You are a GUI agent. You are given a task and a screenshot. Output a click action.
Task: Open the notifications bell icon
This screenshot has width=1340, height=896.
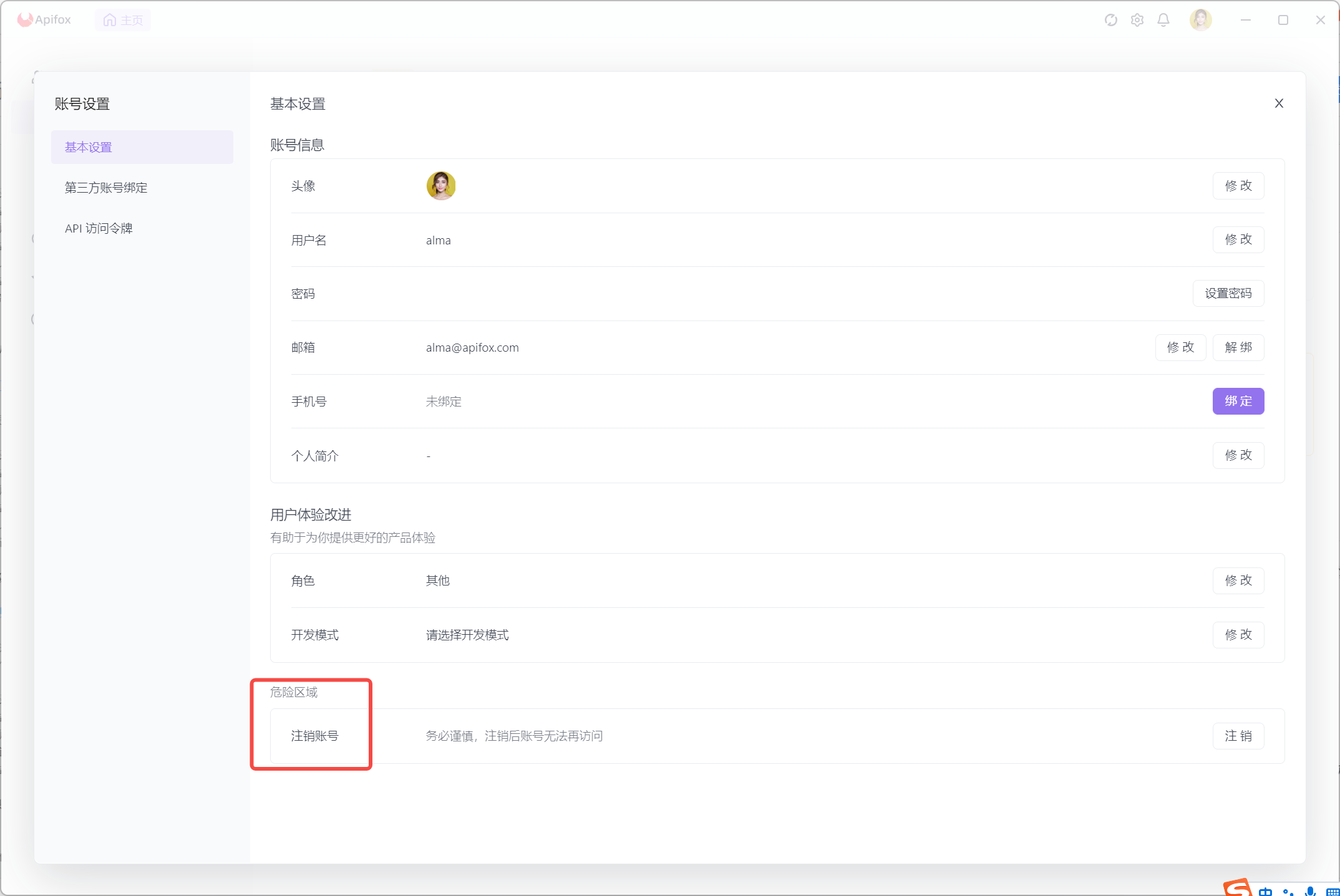[1163, 20]
